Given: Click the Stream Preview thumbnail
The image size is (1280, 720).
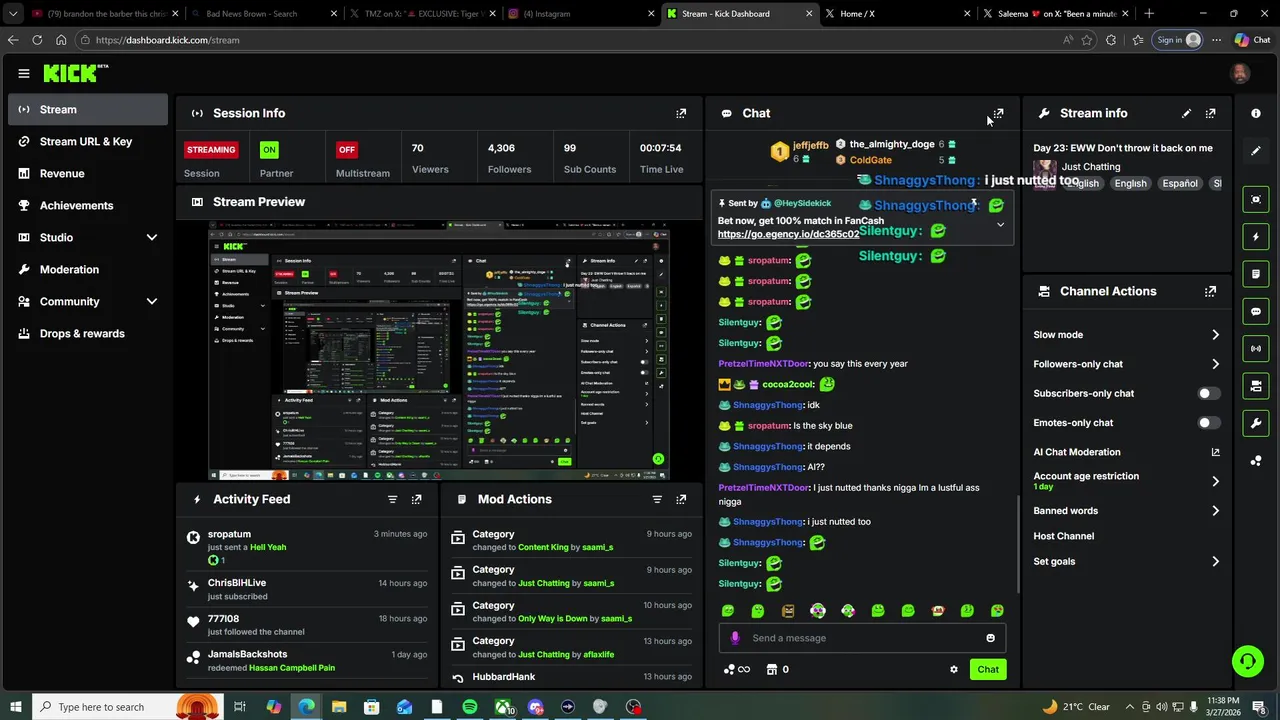Looking at the screenshot, I should click(x=439, y=351).
